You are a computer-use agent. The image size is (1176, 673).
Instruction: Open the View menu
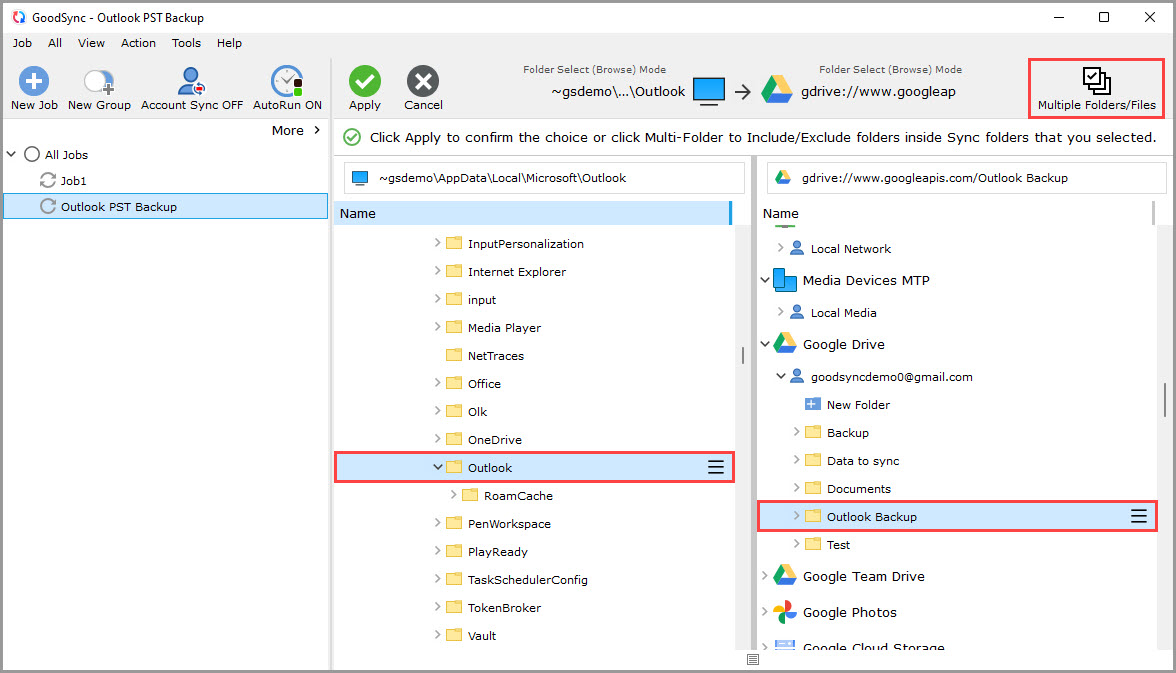pos(91,43)
